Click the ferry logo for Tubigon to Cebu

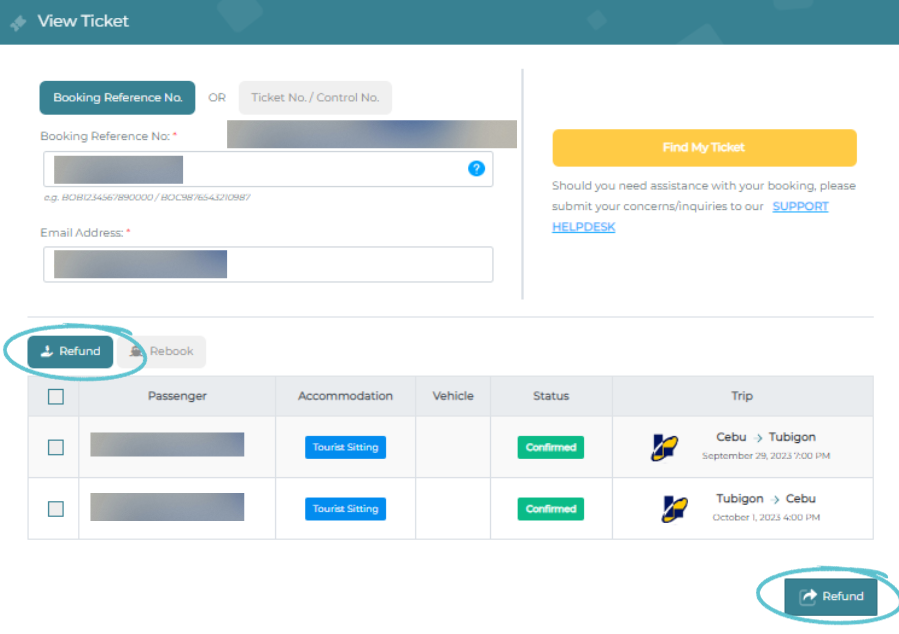click(x=674, y=508)
